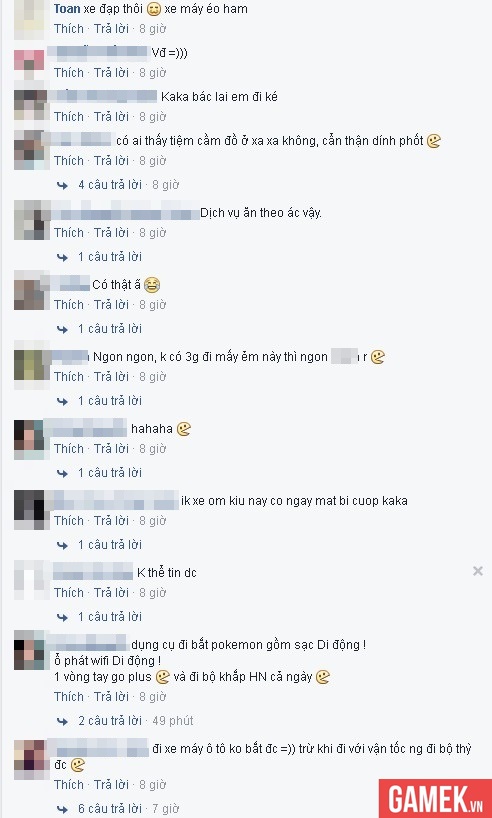
Task: Click reply arrow icon beside "2 câu trả lời"
Action: 62,721
